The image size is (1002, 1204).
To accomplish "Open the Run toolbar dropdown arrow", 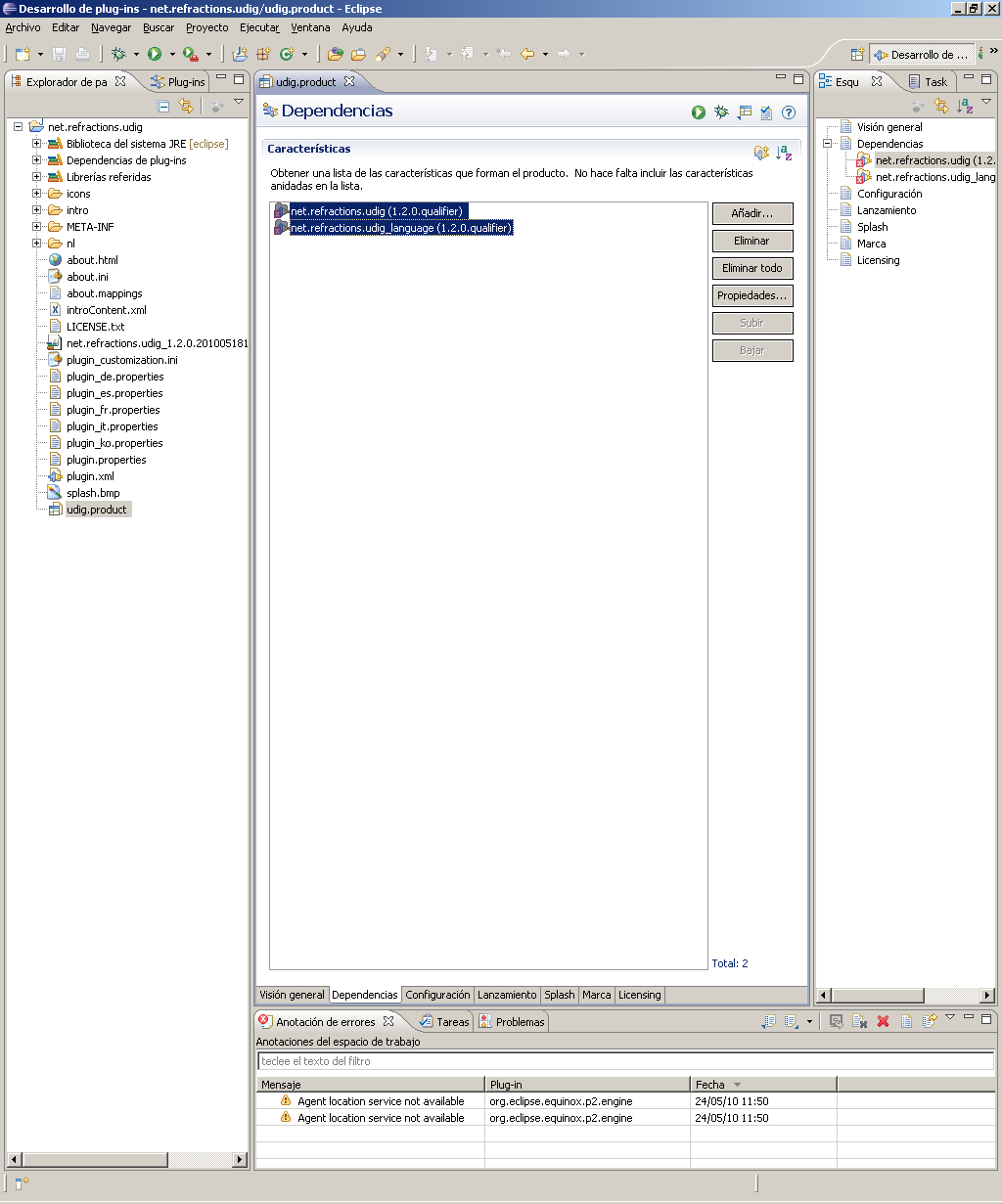I will [172, 54].
